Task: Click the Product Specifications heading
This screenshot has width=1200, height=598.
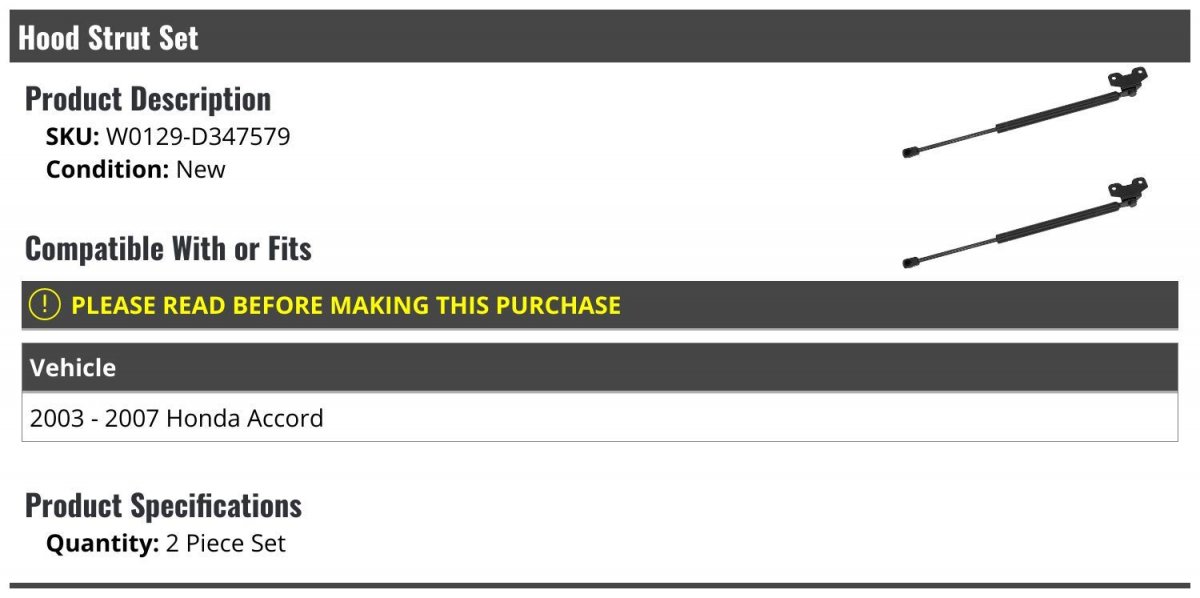Action: (163, 505)
